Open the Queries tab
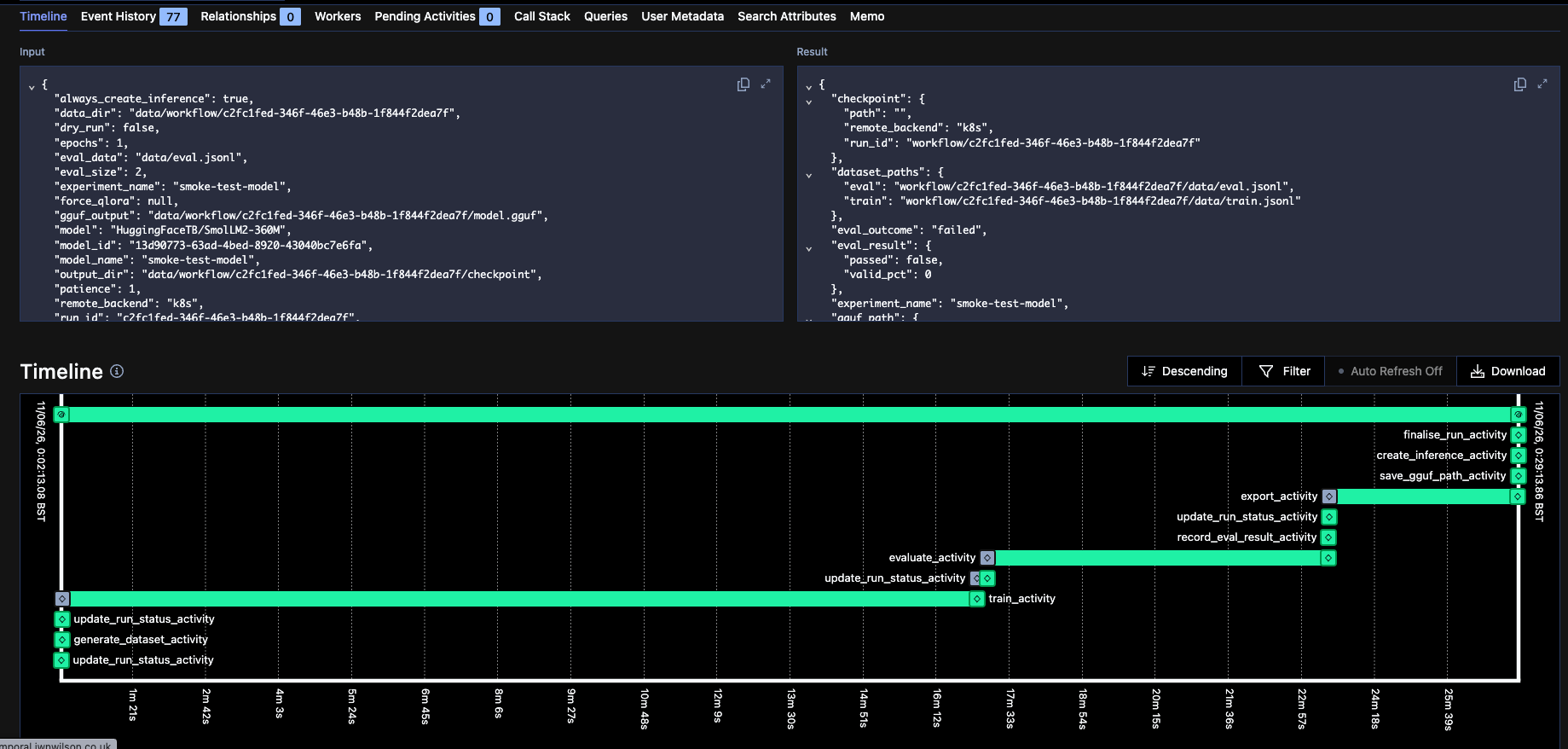Image resolution: width=1568 pixels, height=749 pixels. [605, 16]
